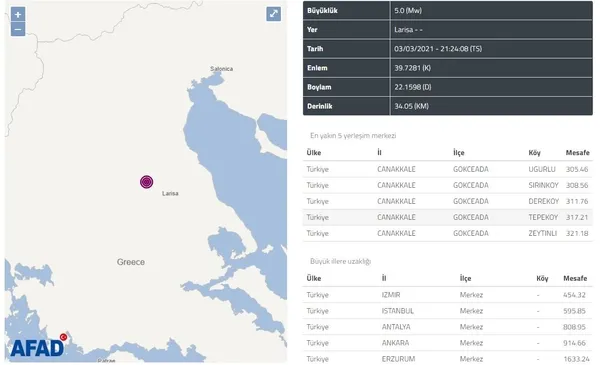Select UGURLU village cell

click(542, 169)
